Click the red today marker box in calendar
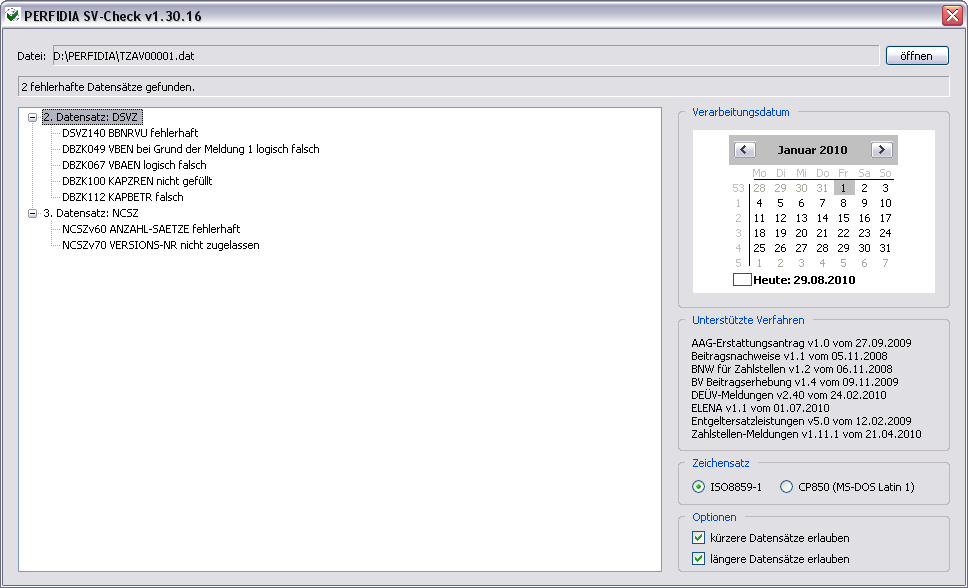The height and width of the screenshot is (588, 968). [742, 280]
